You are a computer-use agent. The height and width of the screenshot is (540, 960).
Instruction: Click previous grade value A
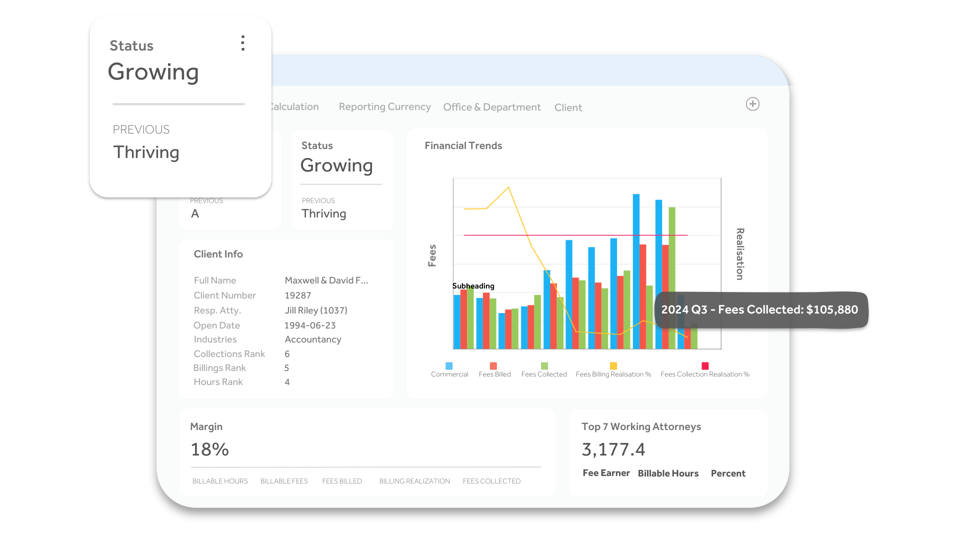[195, 214]
